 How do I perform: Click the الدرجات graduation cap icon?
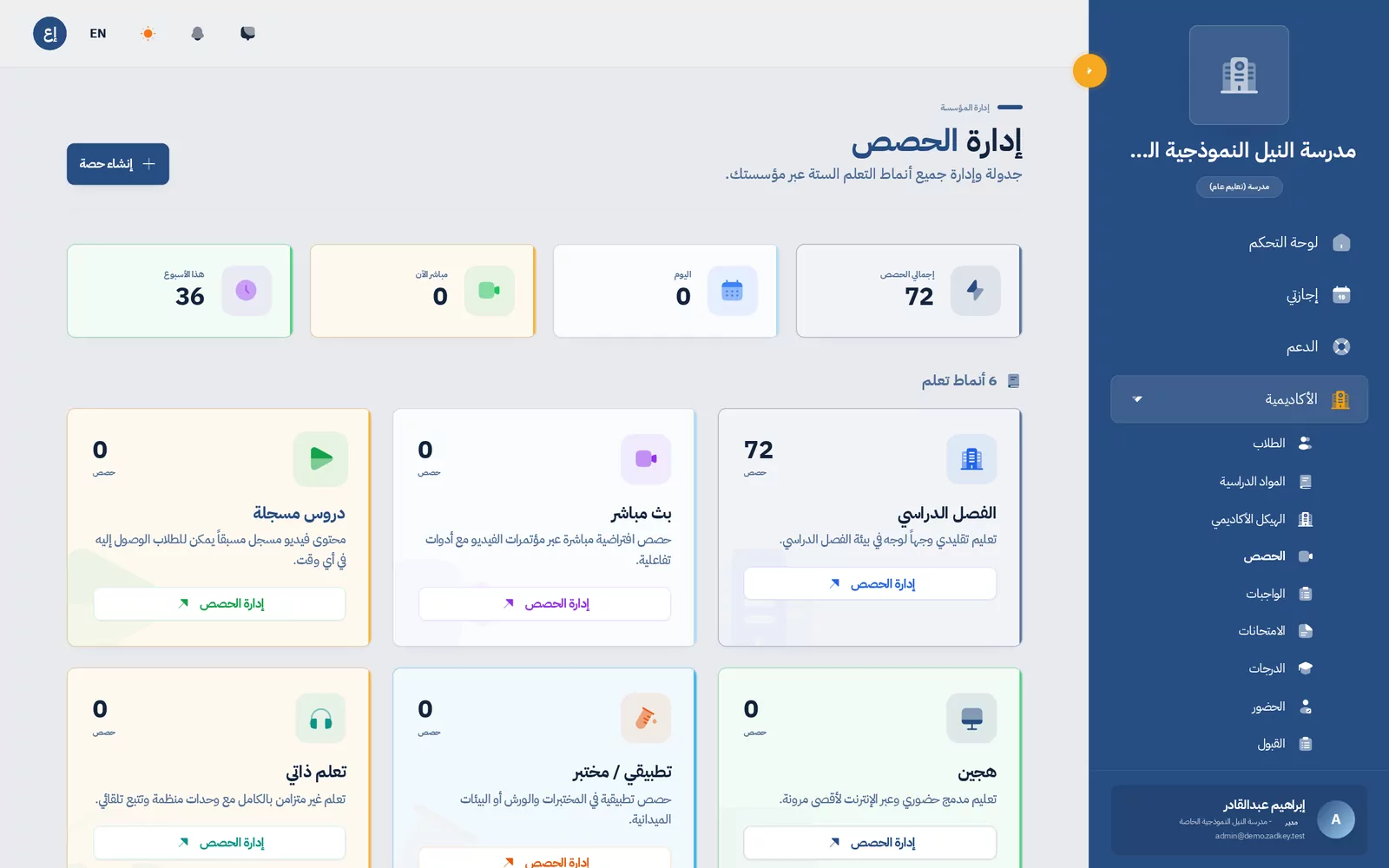[x=1305, y=668]
